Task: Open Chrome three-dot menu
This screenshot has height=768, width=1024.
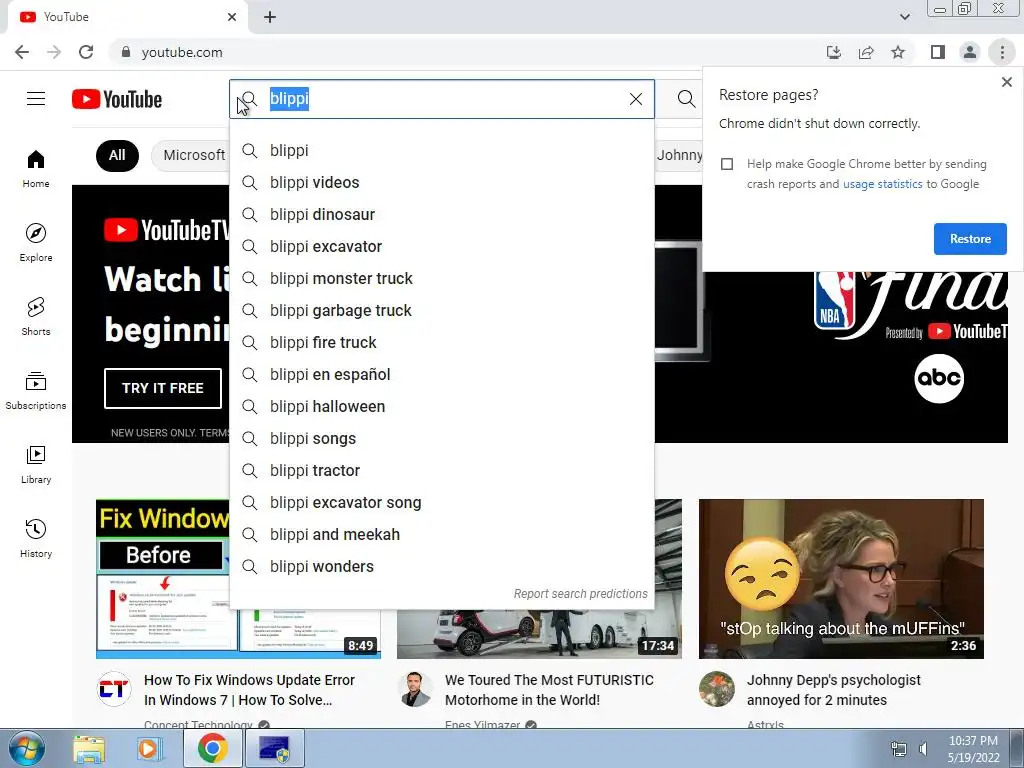Action: pos(1002,52)
